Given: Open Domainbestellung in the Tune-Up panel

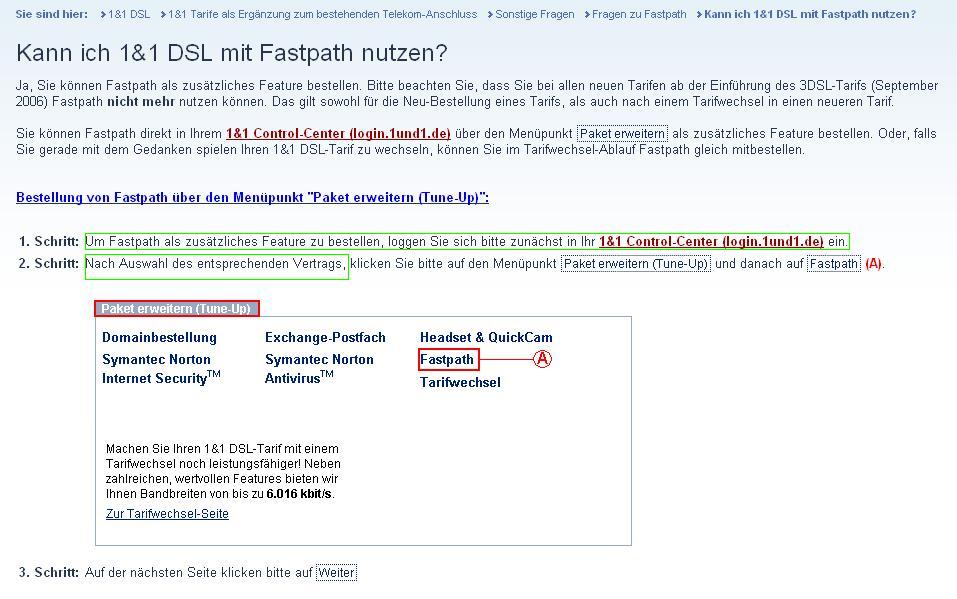Looking at the screenshot, I should (x=159, y=337).
